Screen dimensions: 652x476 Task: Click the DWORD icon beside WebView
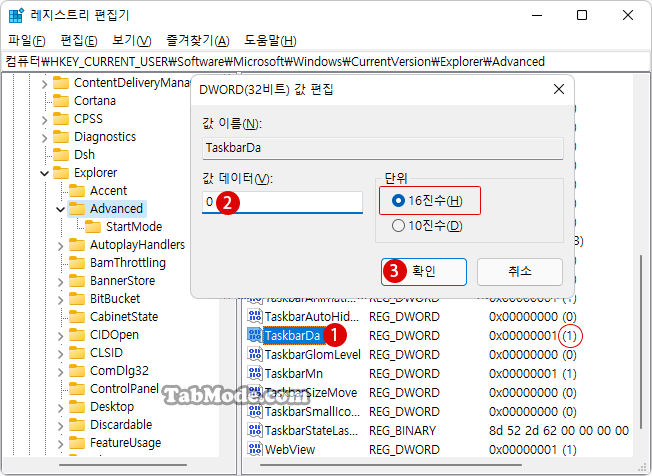click(254, 449)
